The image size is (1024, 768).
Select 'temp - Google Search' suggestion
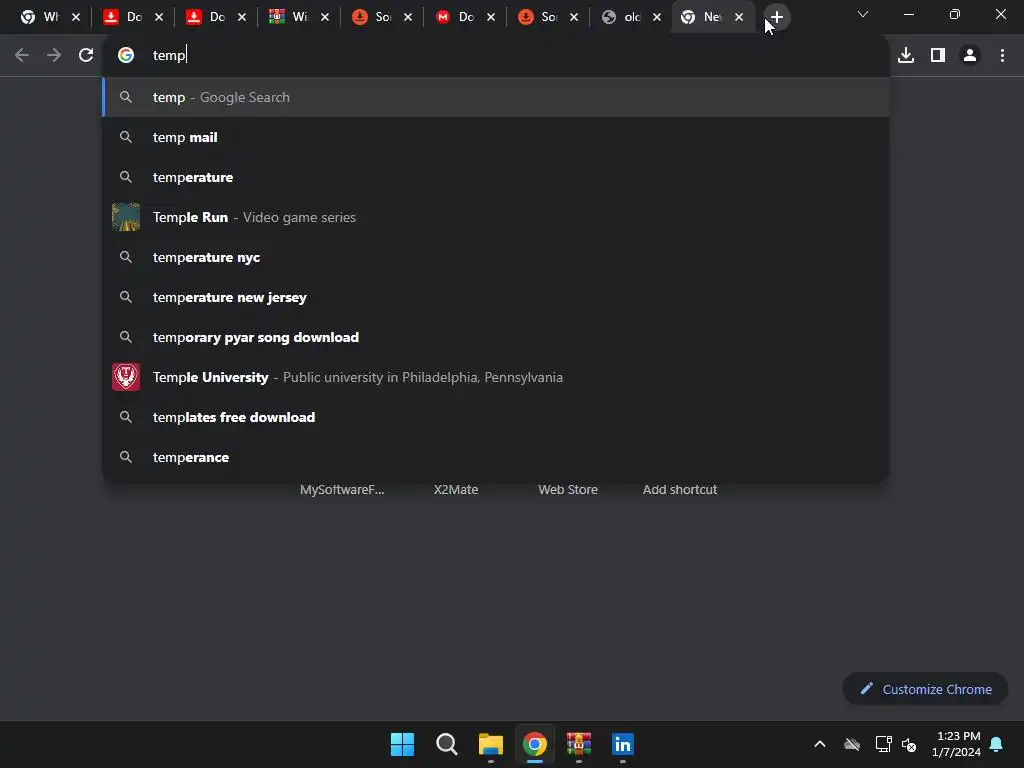pos(496,97)
